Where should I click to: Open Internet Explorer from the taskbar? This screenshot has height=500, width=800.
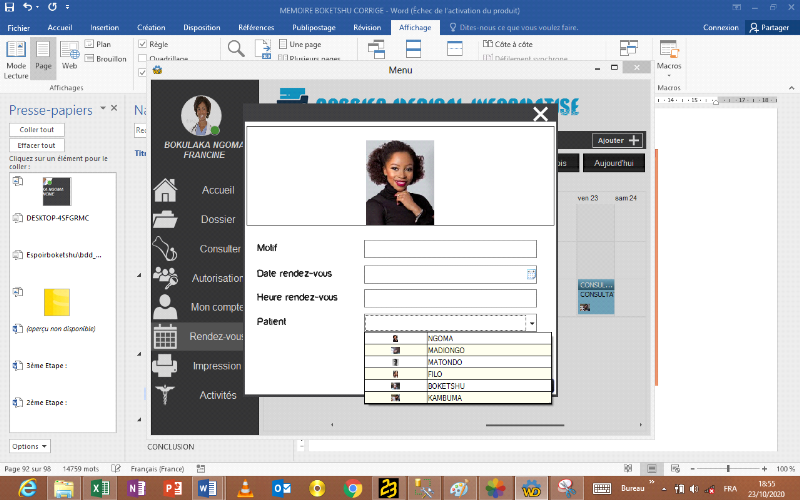[27, 488]
